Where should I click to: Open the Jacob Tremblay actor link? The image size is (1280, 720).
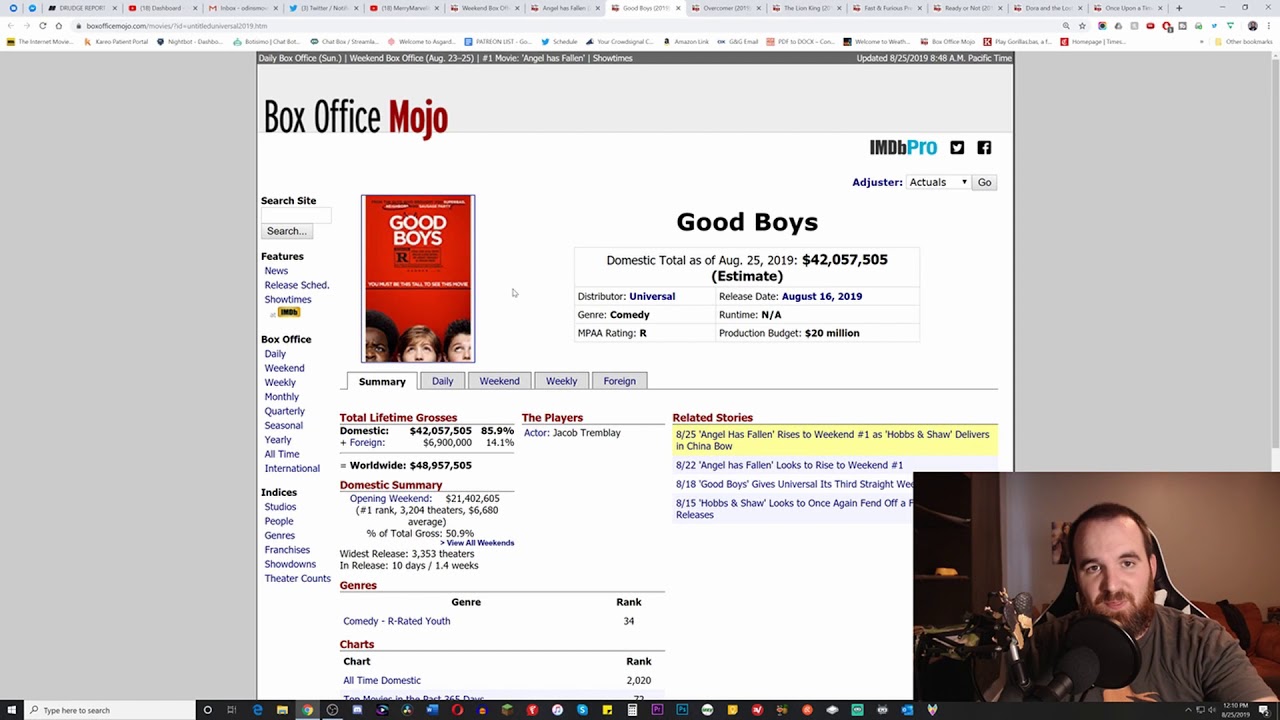[586, 433]
